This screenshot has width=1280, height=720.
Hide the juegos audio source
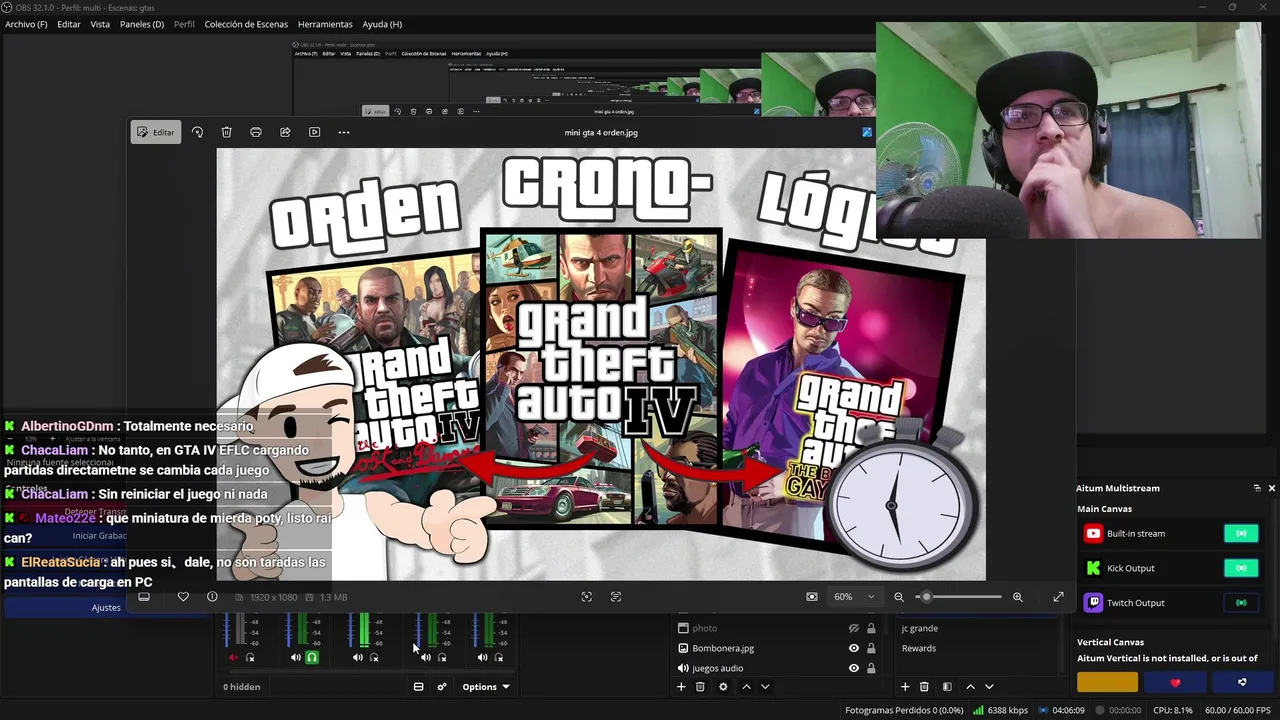[854, 668]
